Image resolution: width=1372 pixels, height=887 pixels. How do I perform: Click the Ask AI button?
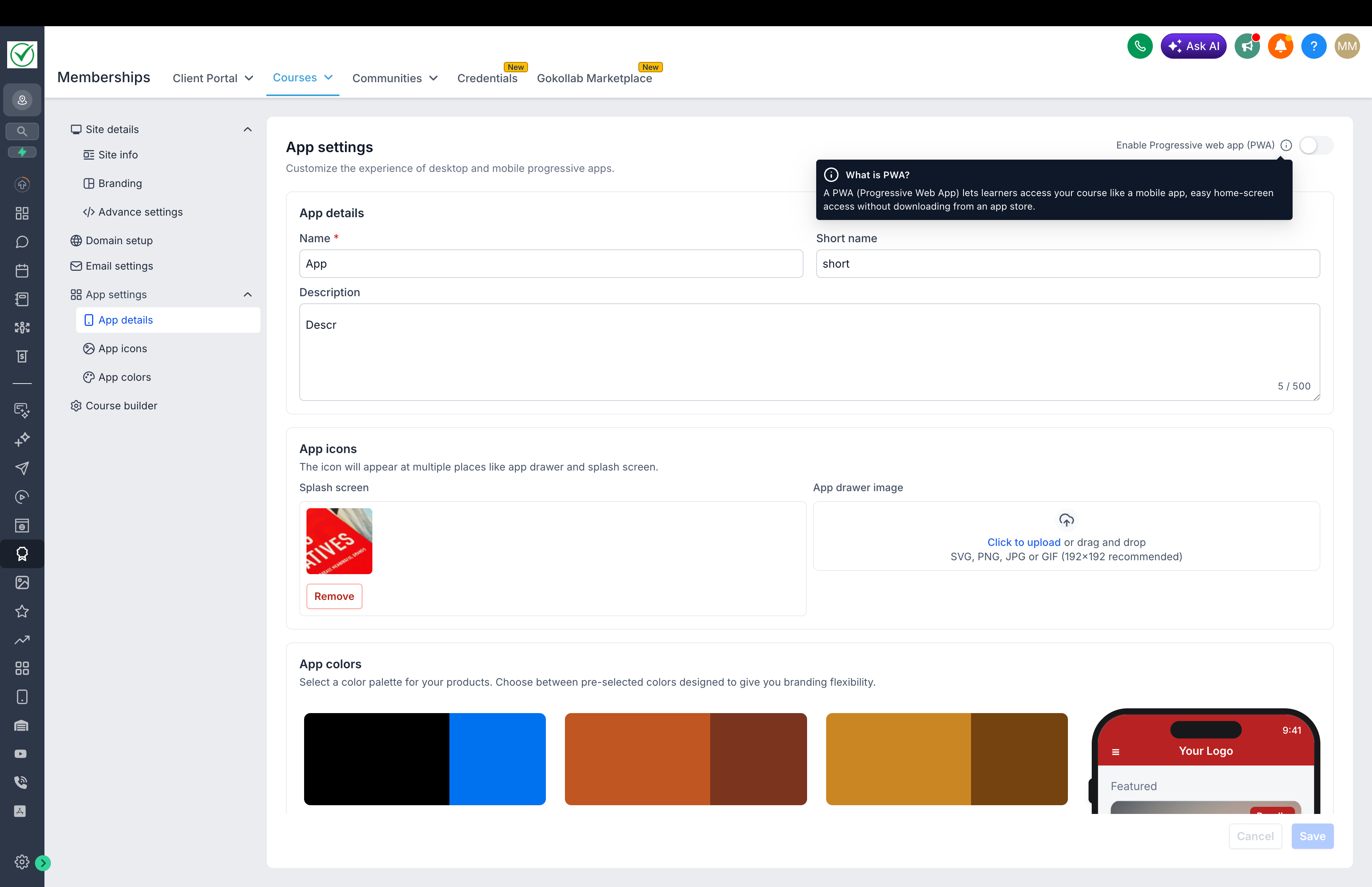coord(1193,46)
